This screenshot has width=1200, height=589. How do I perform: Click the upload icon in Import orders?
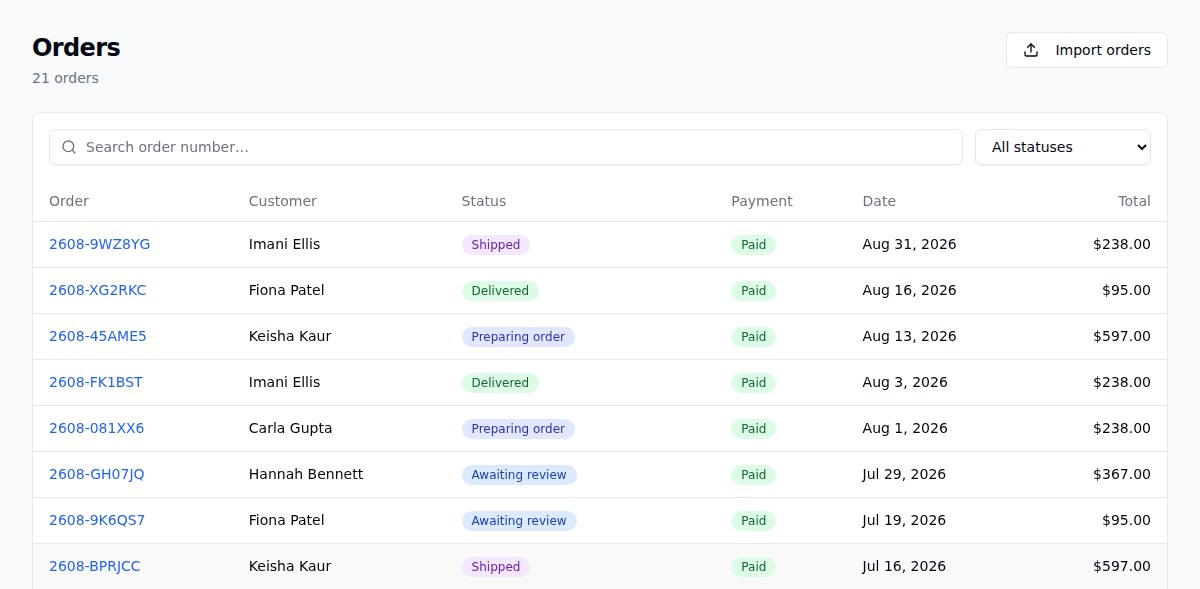pyautogui.click(x=1031, y=50)
